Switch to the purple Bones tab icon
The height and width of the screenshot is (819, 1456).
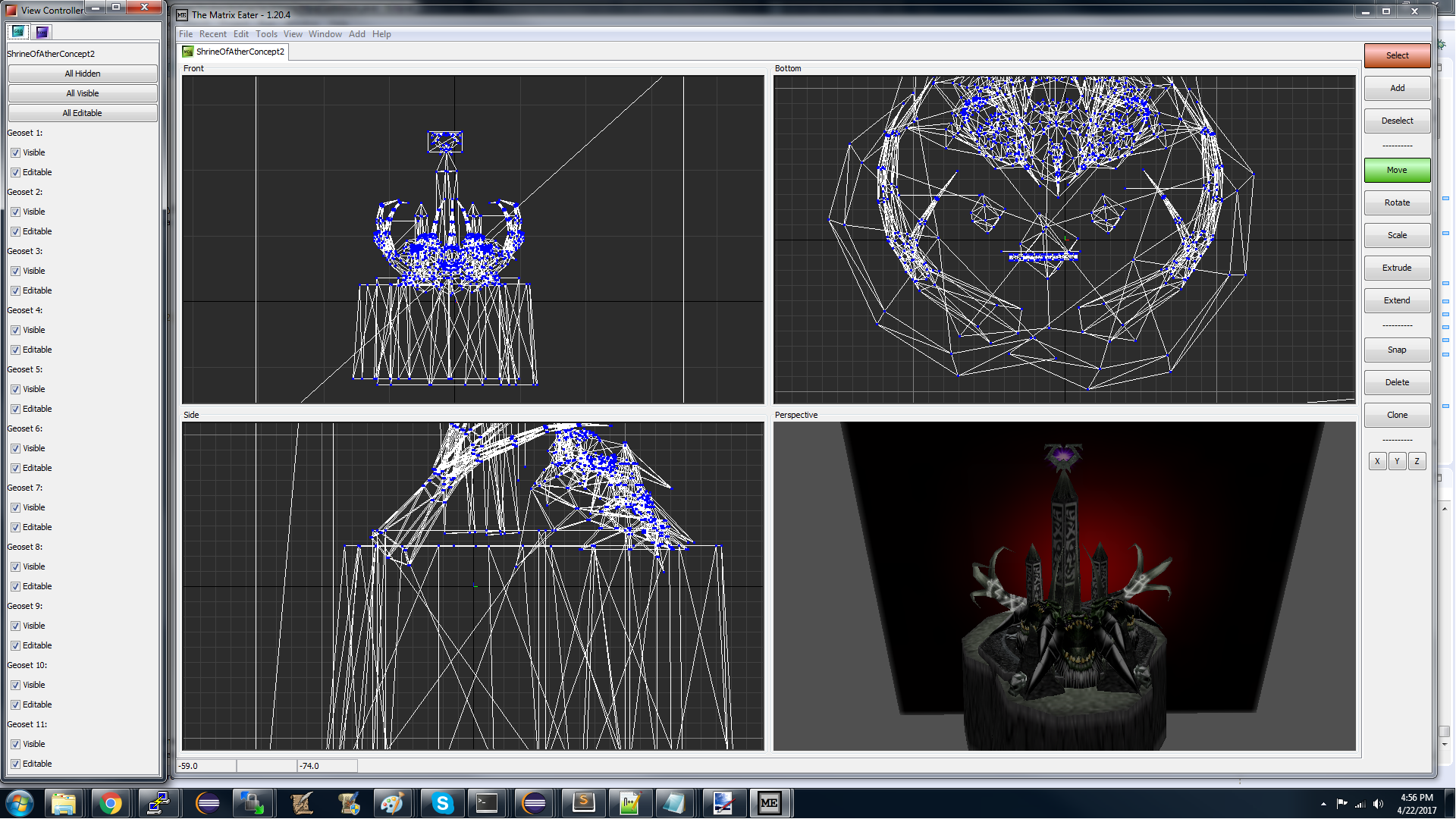42,32
